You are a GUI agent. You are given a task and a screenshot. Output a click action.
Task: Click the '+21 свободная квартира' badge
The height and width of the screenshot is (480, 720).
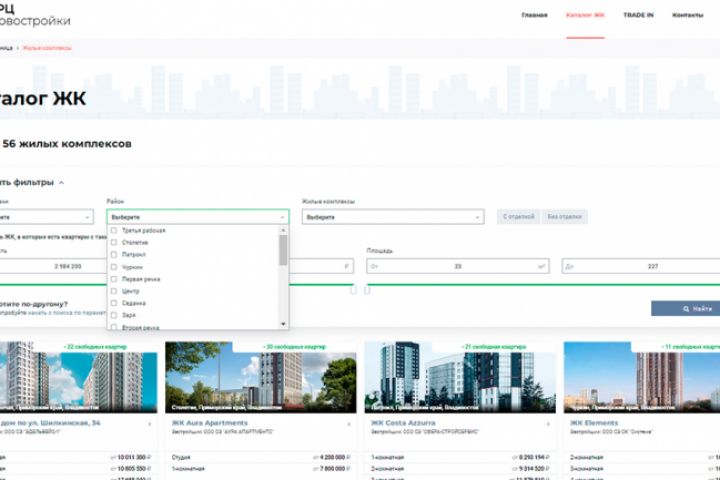pyautogui.click(x=494, y=347)
